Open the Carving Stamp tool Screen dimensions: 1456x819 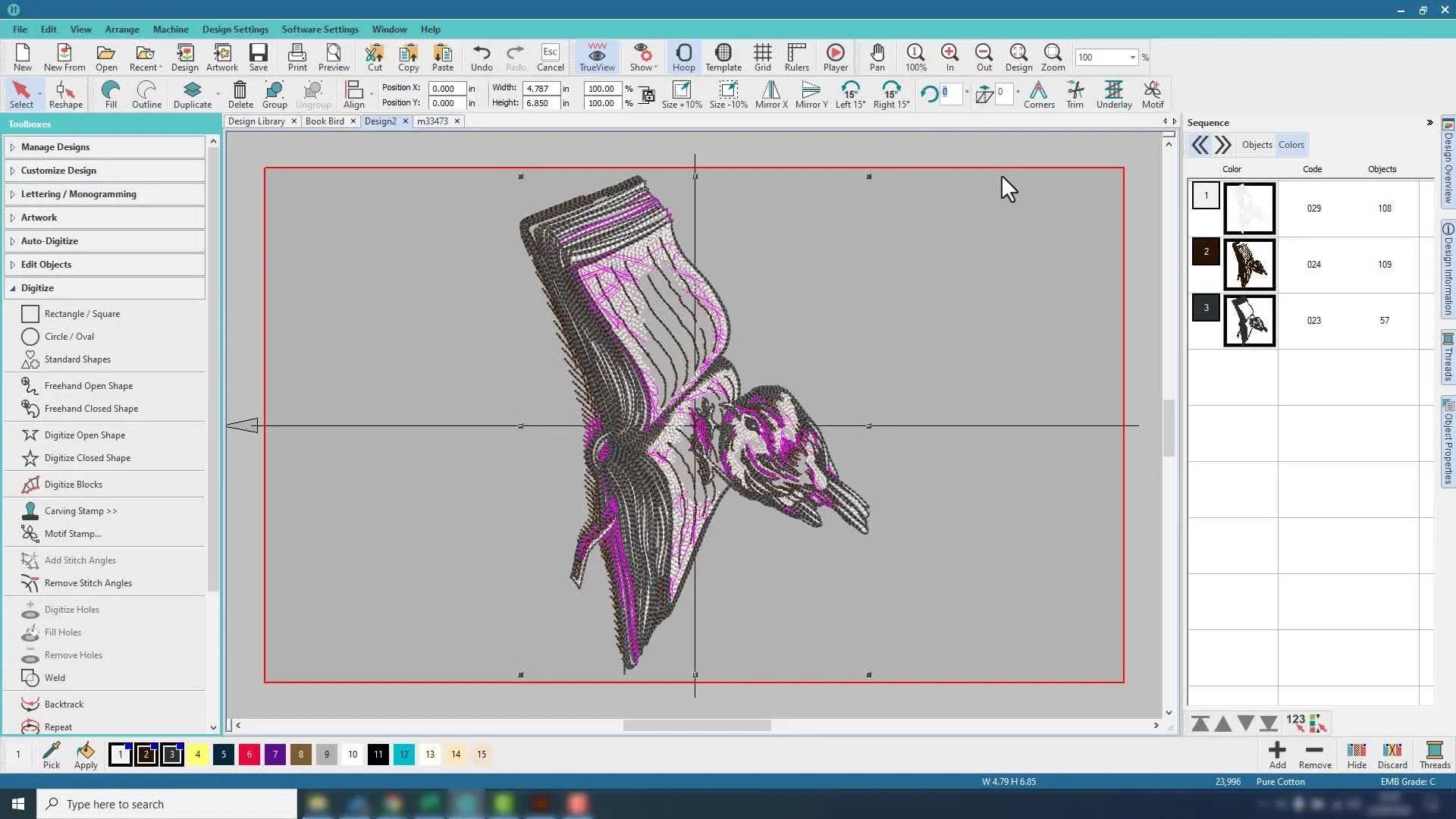(80, 511)
